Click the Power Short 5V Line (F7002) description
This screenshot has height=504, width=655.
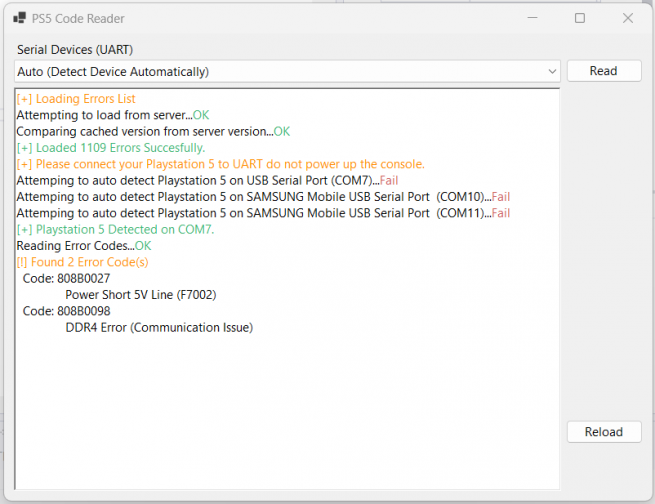[x=140, y=295]
